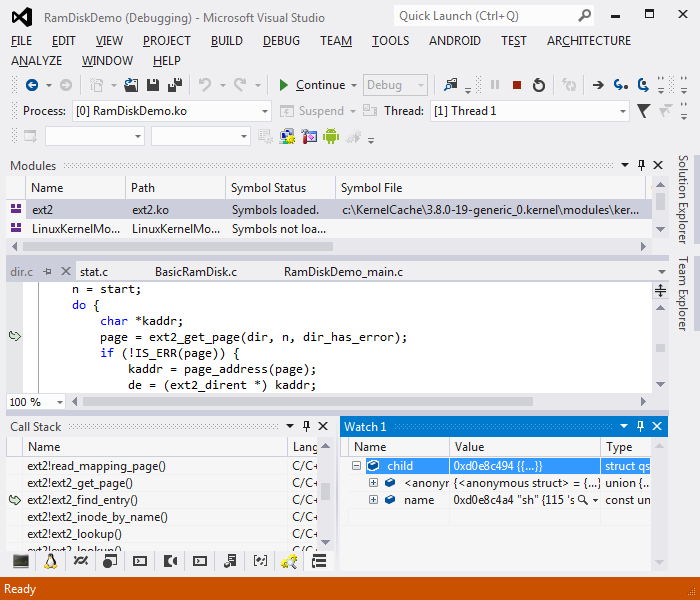The width and height of the screenshot is (700, 600).
Task: Open the Team Explorer side tab
Action: 683,293
